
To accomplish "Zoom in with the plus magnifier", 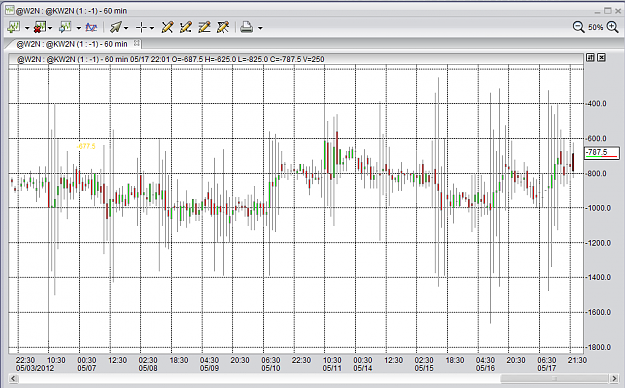I will click(x=612, y=27).
